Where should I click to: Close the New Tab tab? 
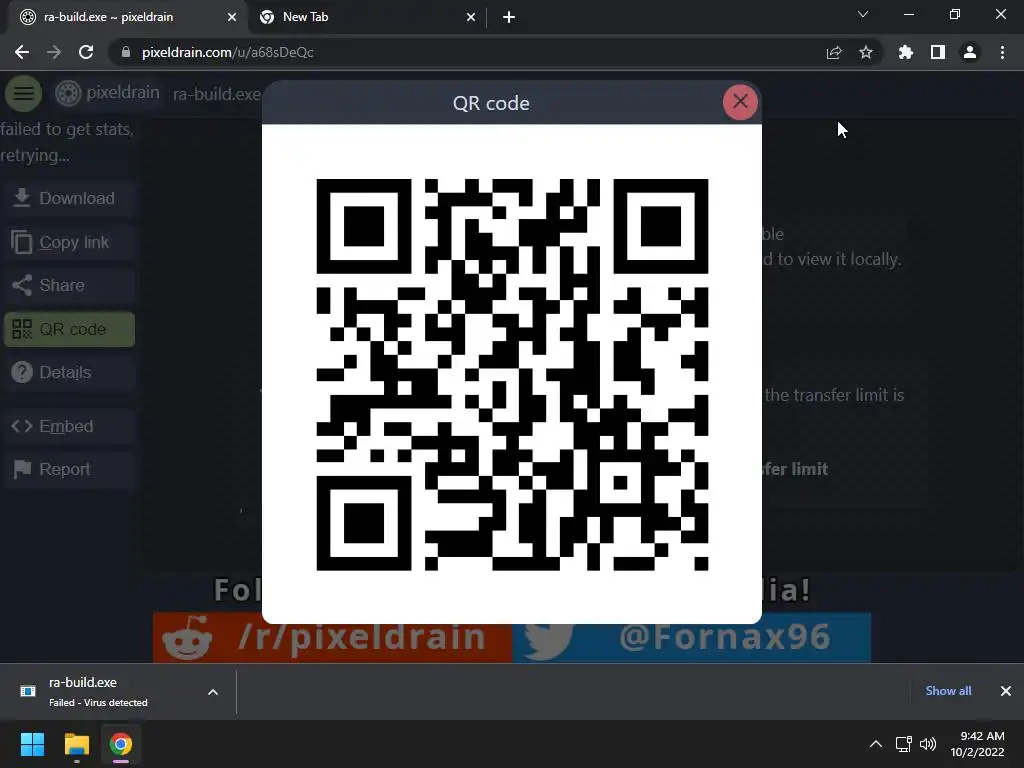point(471,17)
